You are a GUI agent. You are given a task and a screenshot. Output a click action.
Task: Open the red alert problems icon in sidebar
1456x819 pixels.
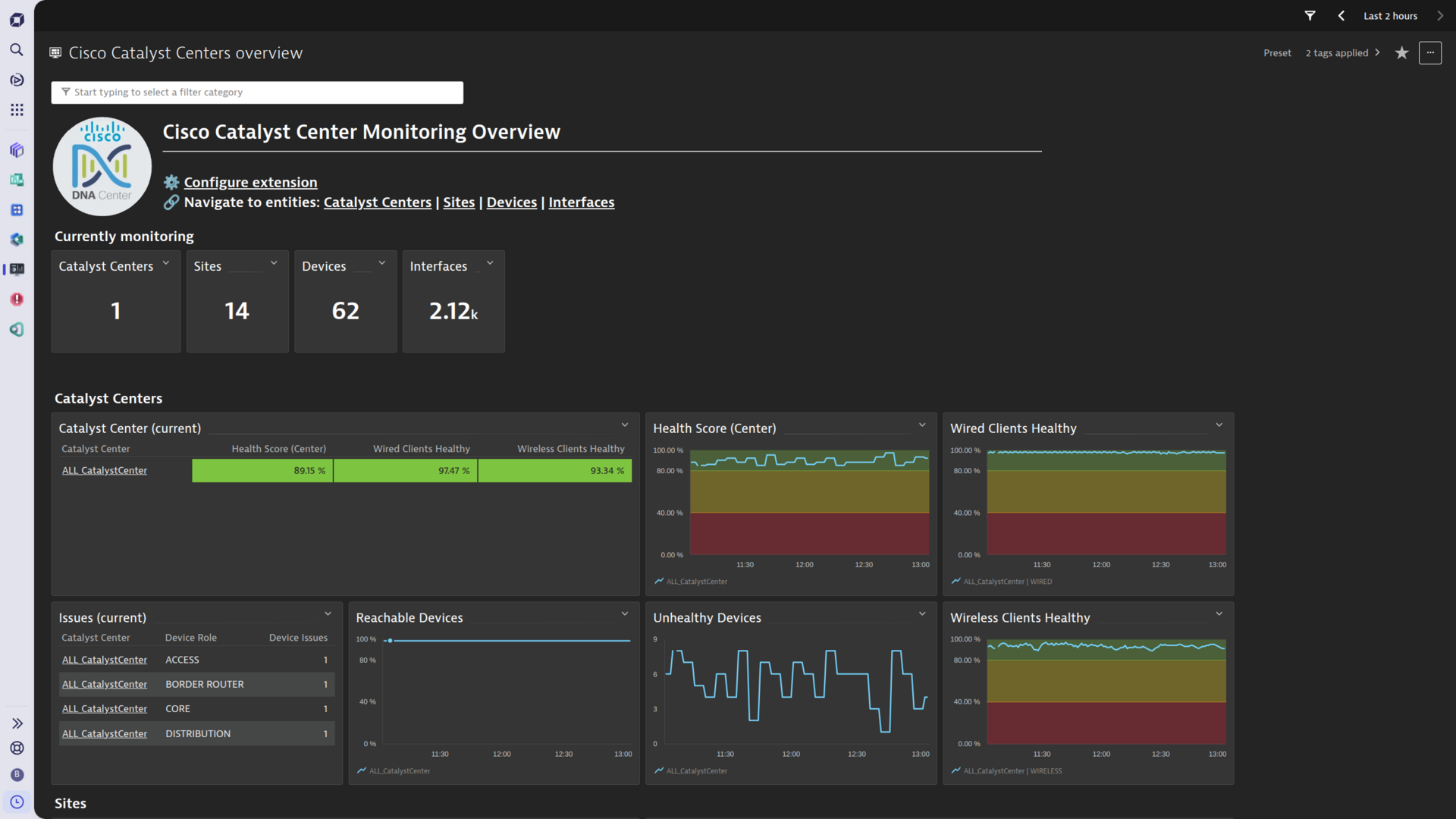[x=17, y=300]
